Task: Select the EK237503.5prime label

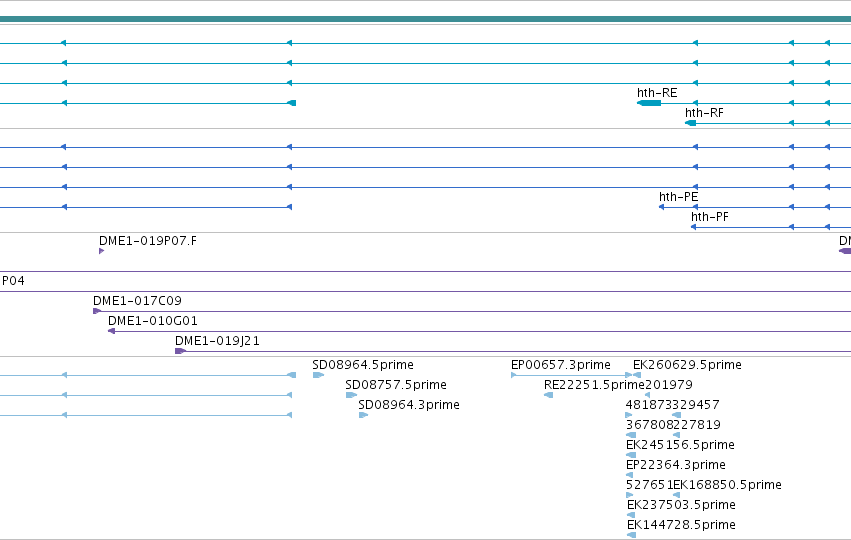Action: pyautogui.click(x=681, y=505)
